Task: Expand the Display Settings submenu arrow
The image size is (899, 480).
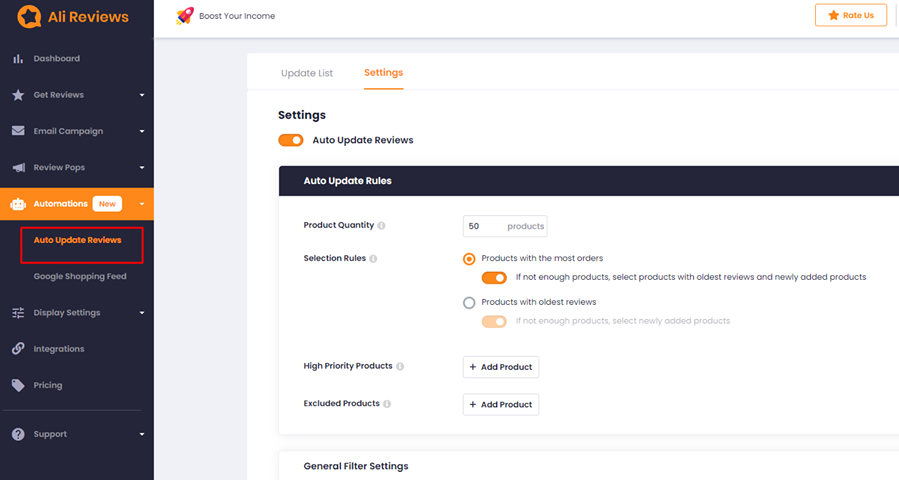Action: click(x=142, y=313)
